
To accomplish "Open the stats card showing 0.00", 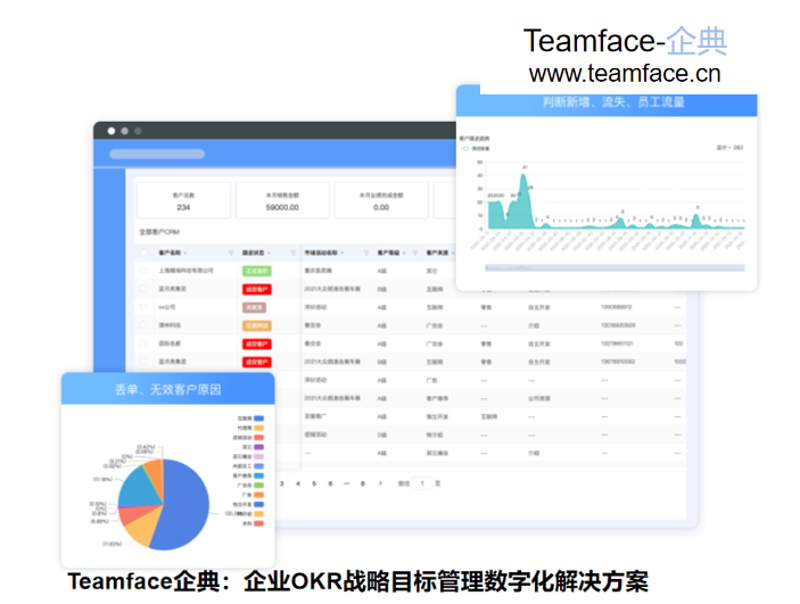I will pos(381,200).
